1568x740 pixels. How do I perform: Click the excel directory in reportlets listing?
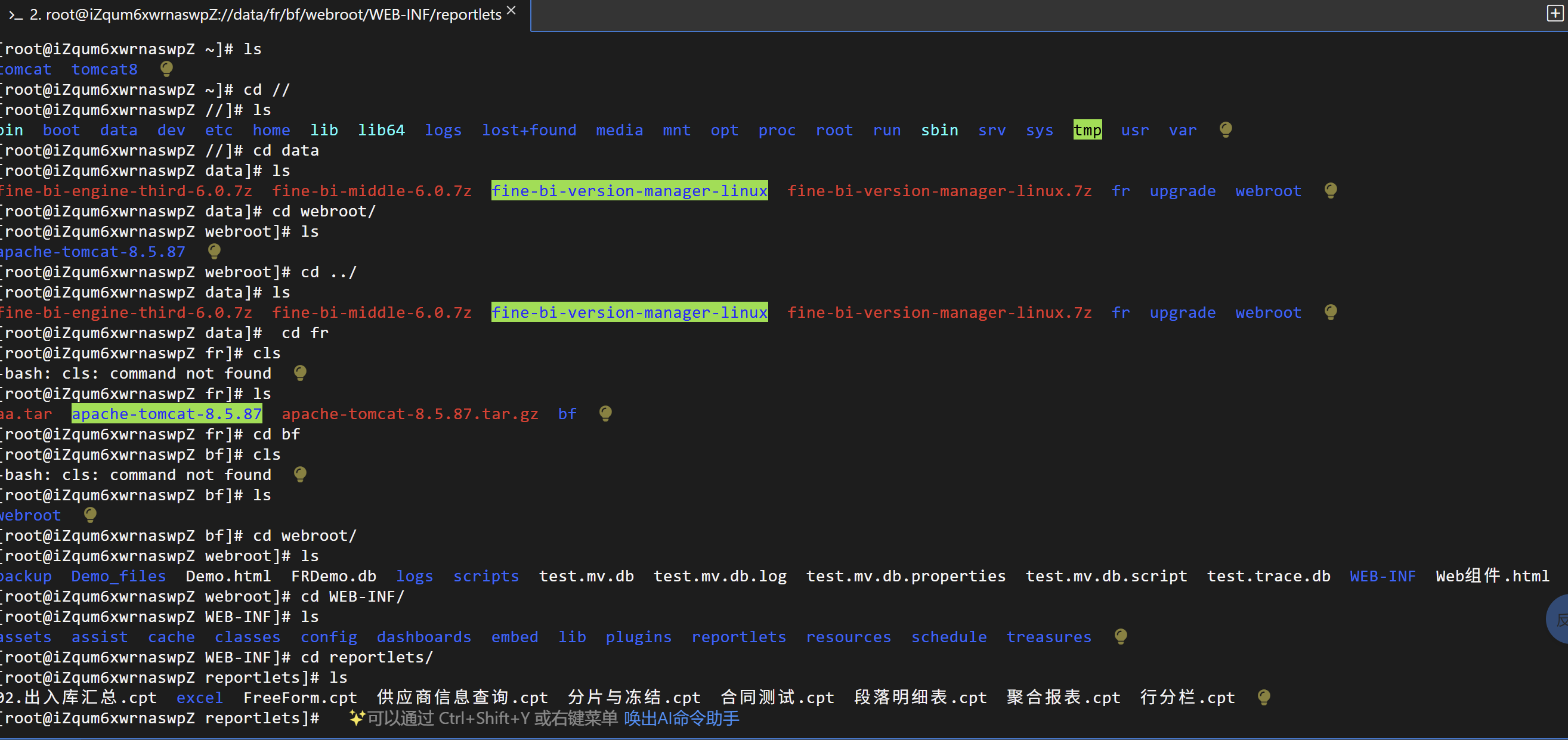200,698
